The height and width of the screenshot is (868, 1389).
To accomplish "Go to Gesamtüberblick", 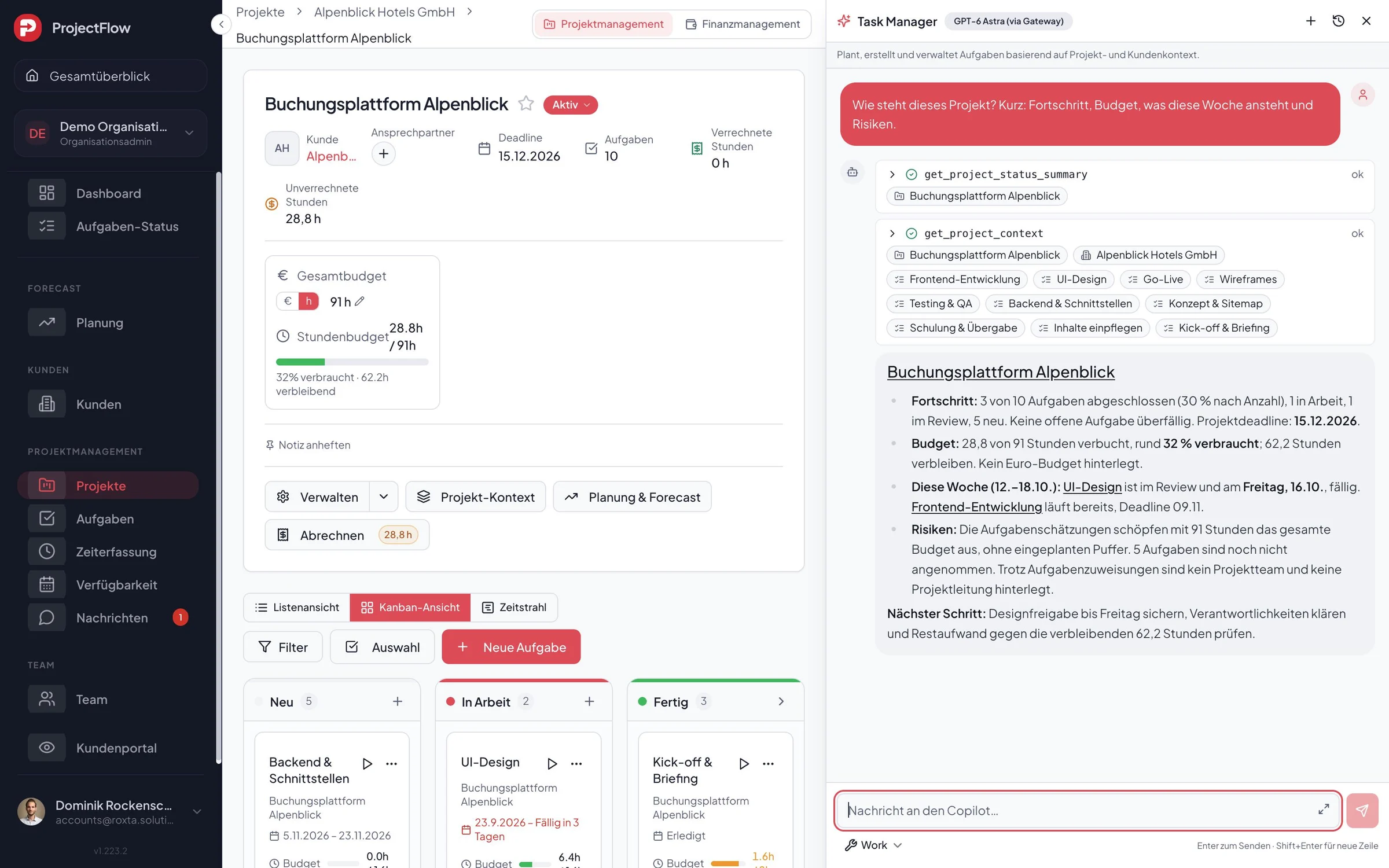I will point(111,76).
